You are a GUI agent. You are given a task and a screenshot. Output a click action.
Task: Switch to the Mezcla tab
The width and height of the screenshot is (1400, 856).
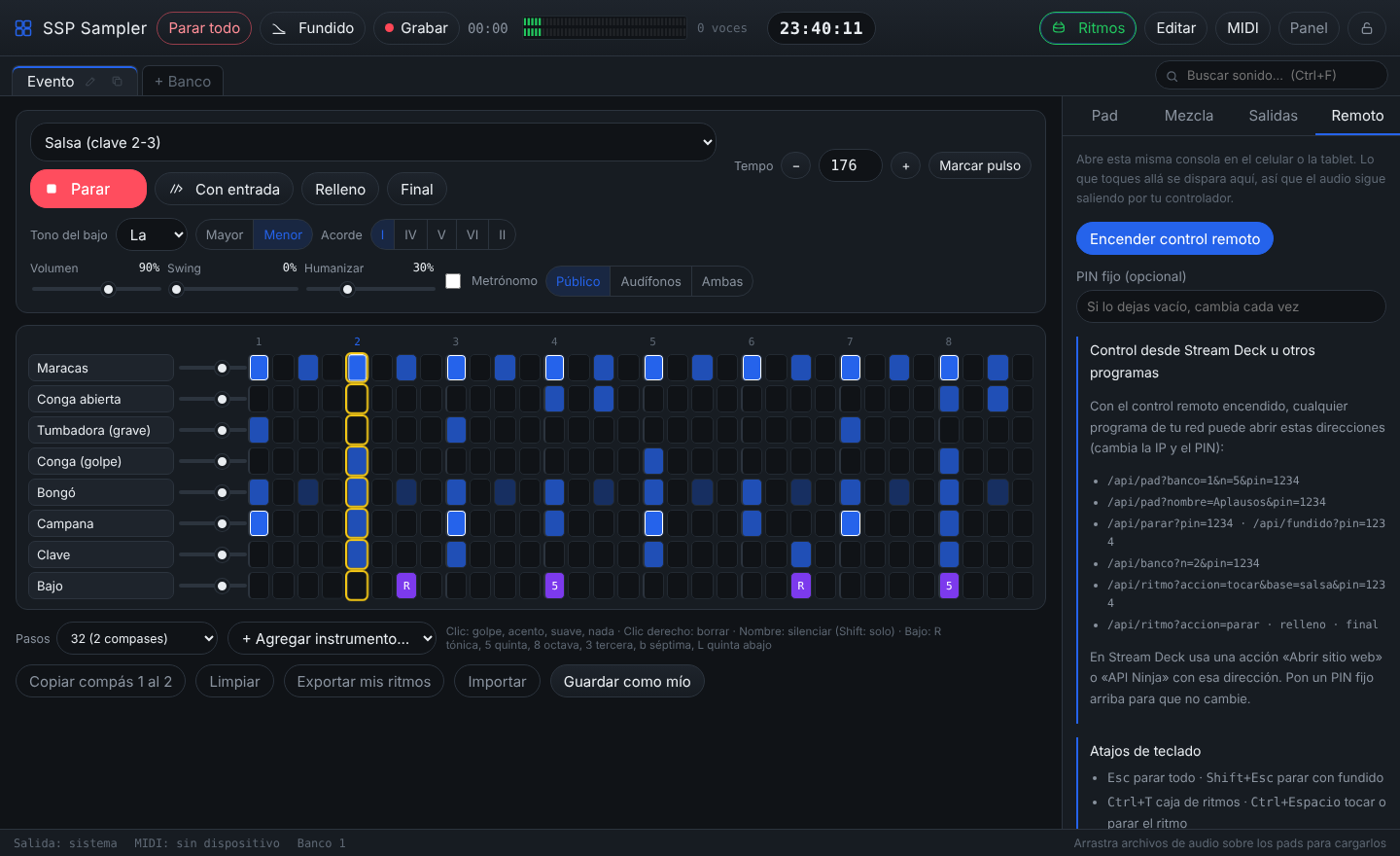[1189, 116]
